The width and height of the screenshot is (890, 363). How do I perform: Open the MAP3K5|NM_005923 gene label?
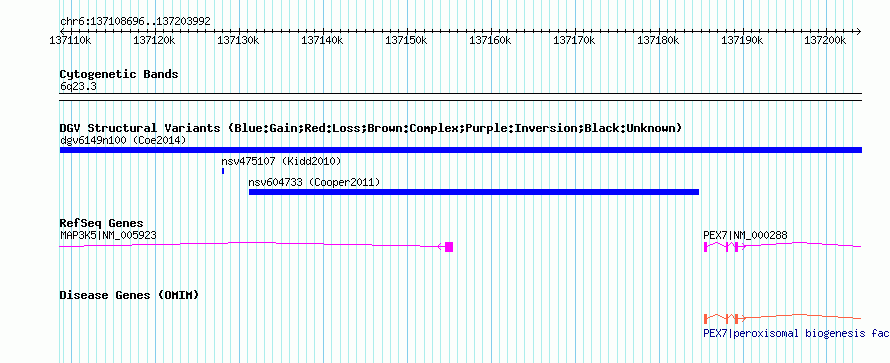click(x=108, y=235)
